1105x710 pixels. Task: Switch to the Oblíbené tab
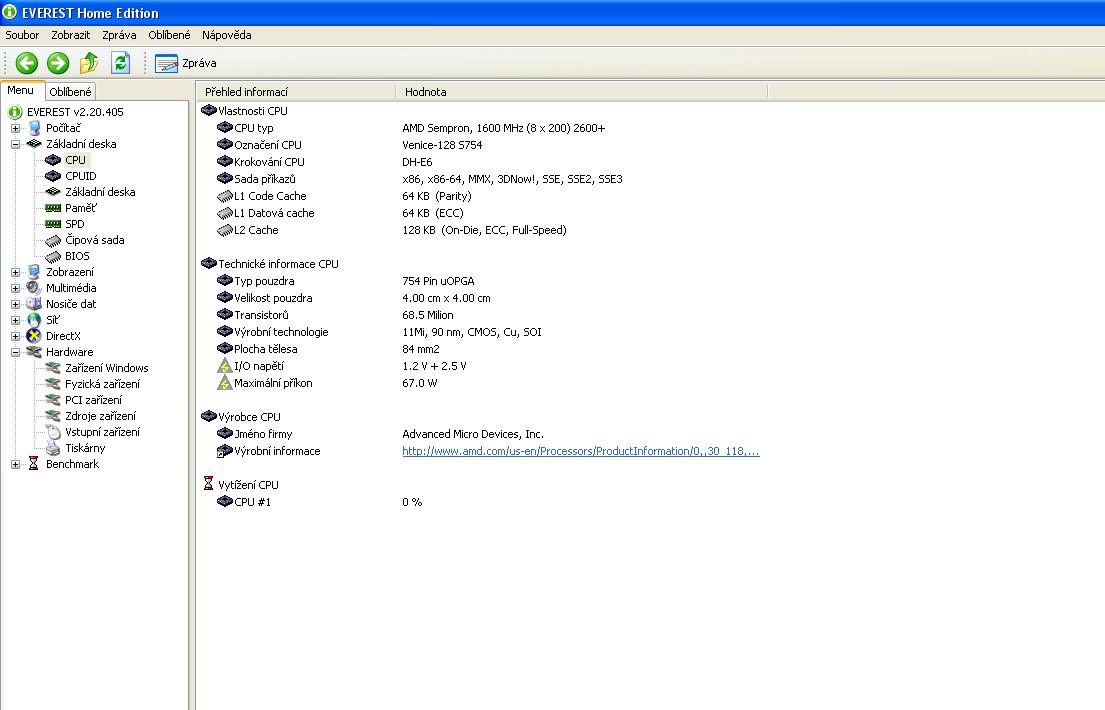[70, 92]
